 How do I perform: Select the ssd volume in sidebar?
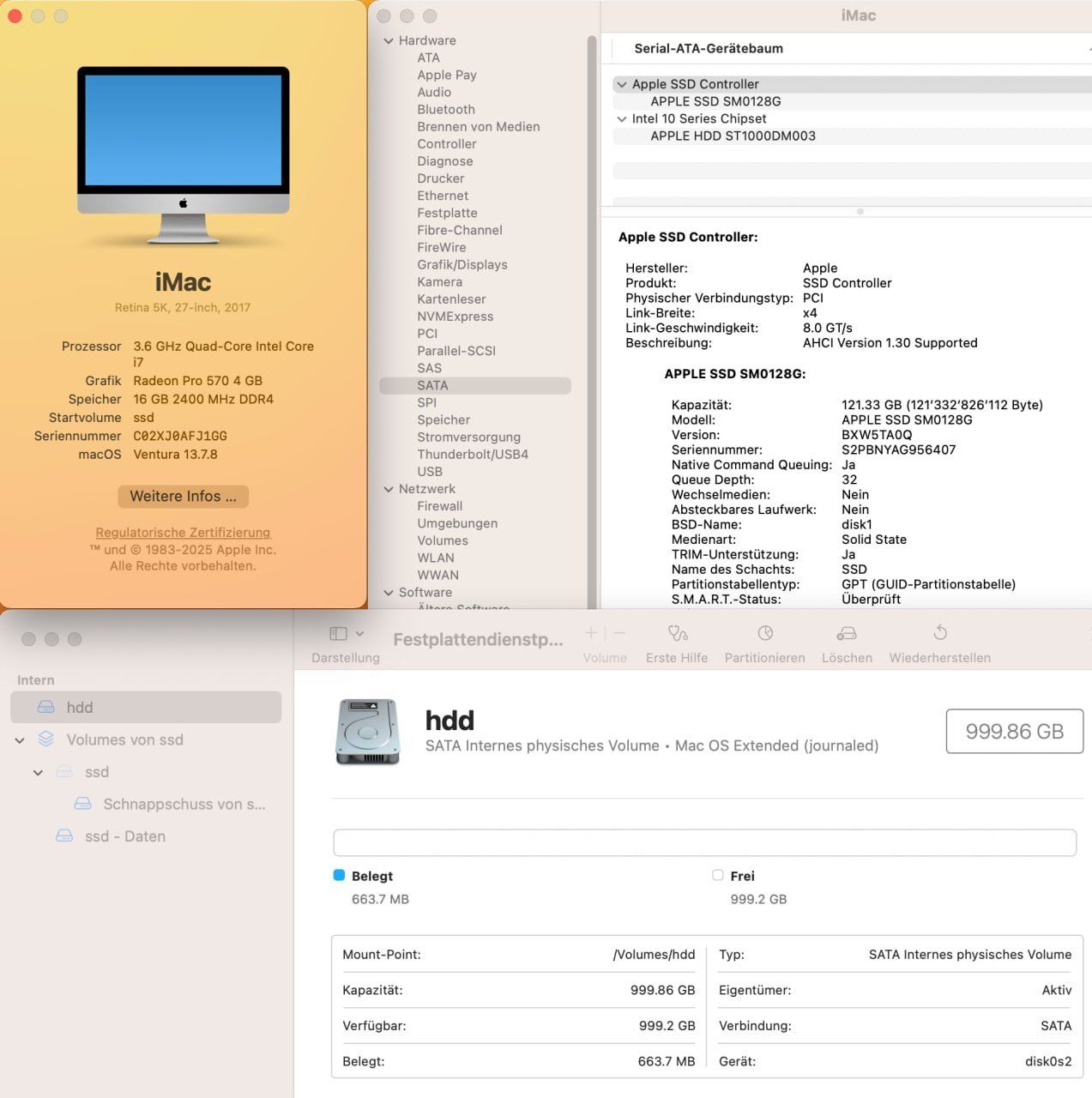tap(96, 772)
